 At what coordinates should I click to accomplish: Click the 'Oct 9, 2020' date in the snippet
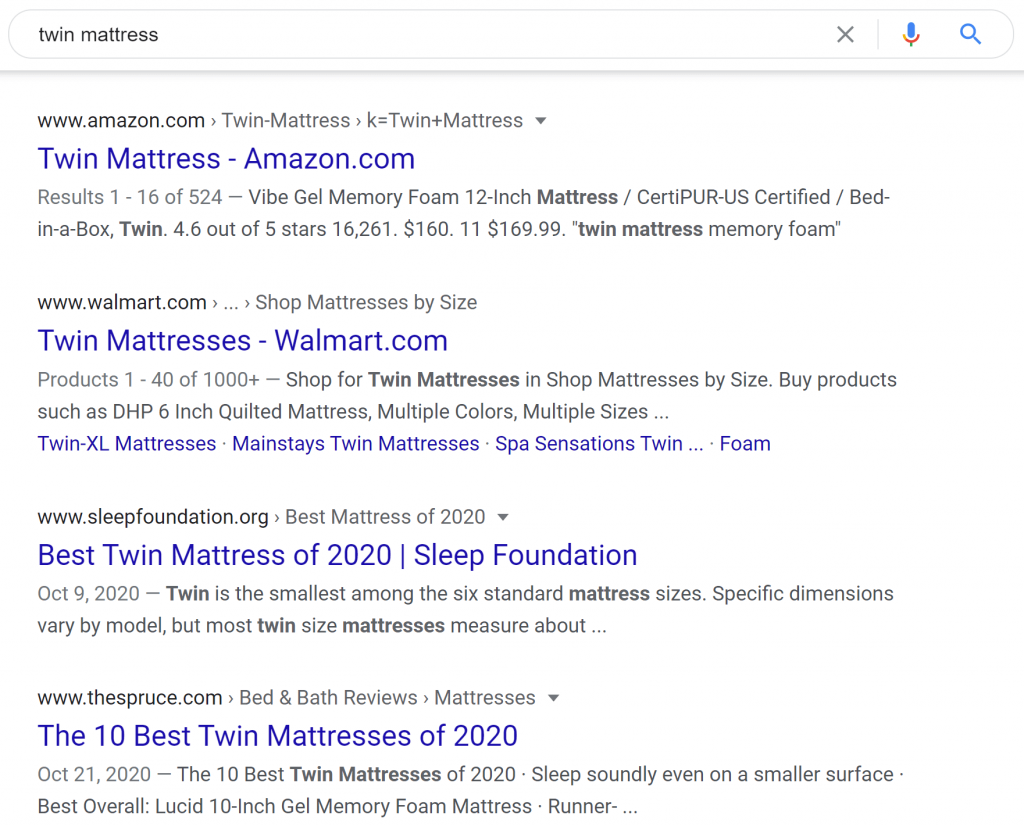[89, 594]
